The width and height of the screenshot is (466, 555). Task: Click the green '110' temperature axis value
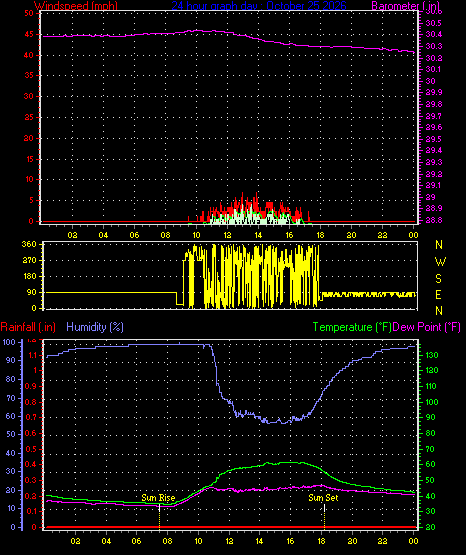coord(431,386)
